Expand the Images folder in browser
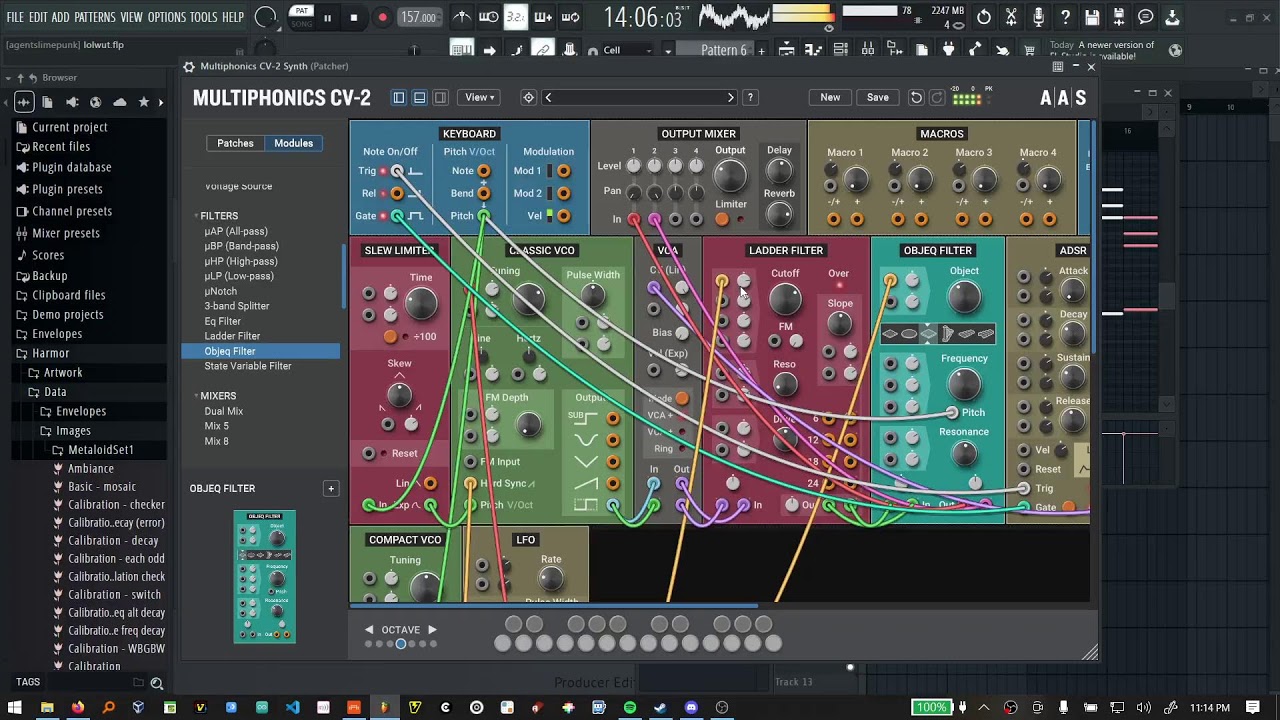 (x=72, y=431)
